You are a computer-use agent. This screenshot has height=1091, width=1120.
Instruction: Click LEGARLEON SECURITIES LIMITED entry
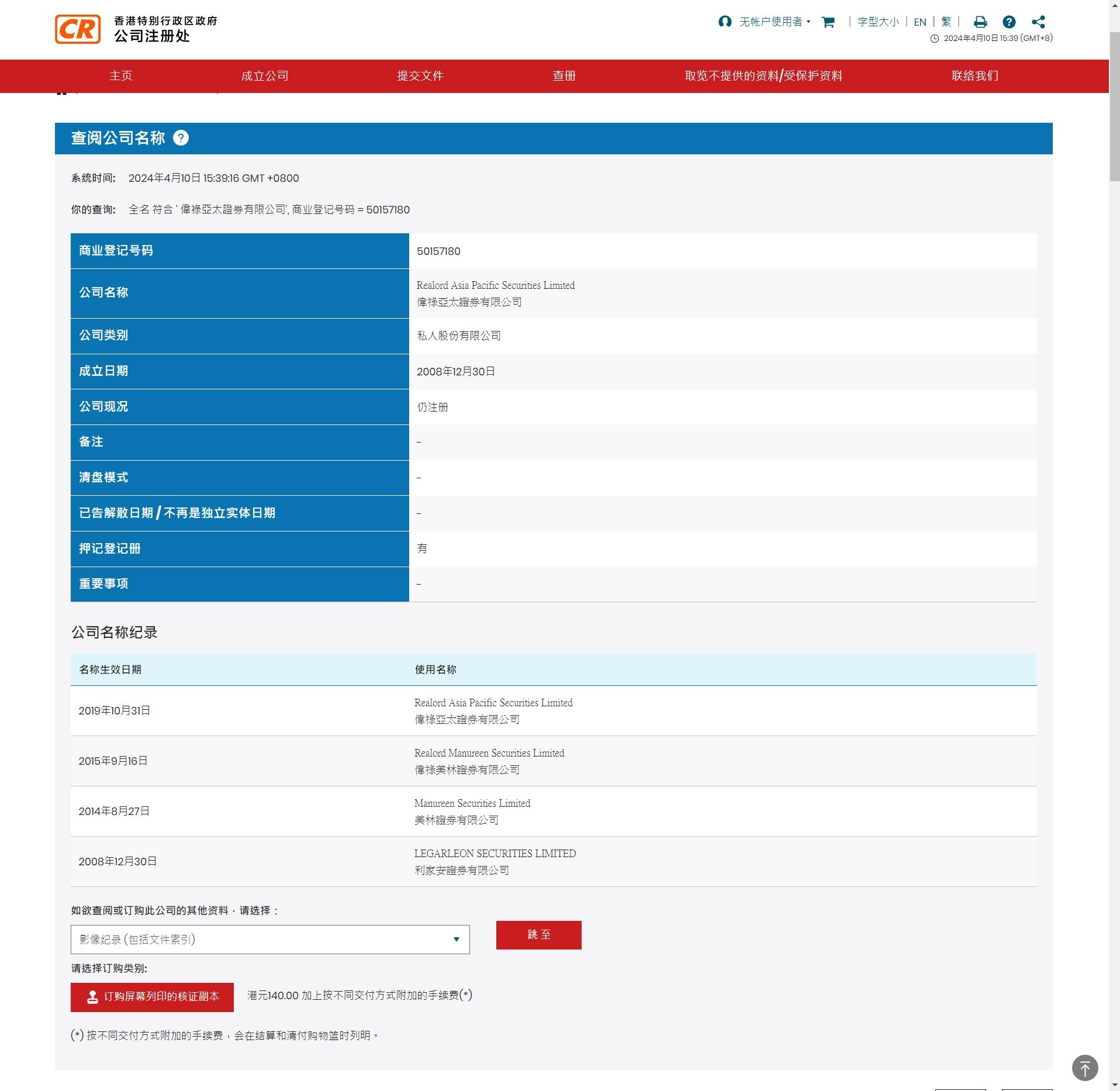495,854
